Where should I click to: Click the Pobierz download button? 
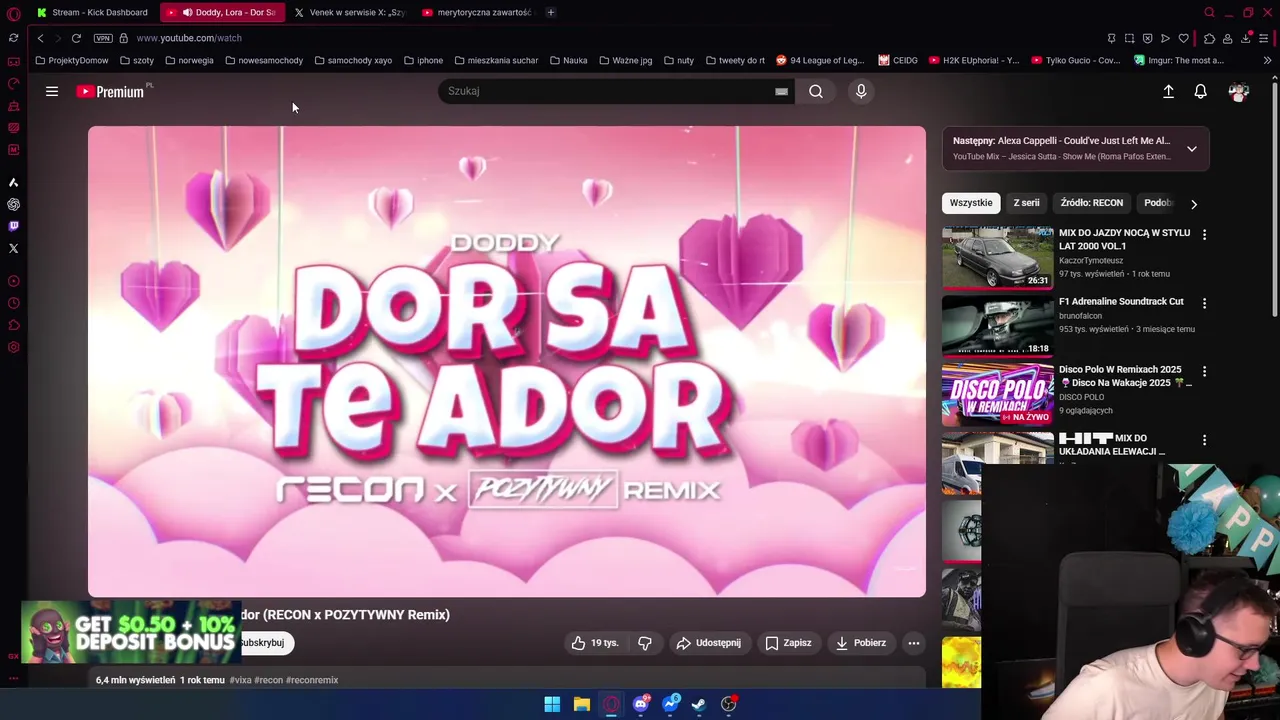point(861,643)
